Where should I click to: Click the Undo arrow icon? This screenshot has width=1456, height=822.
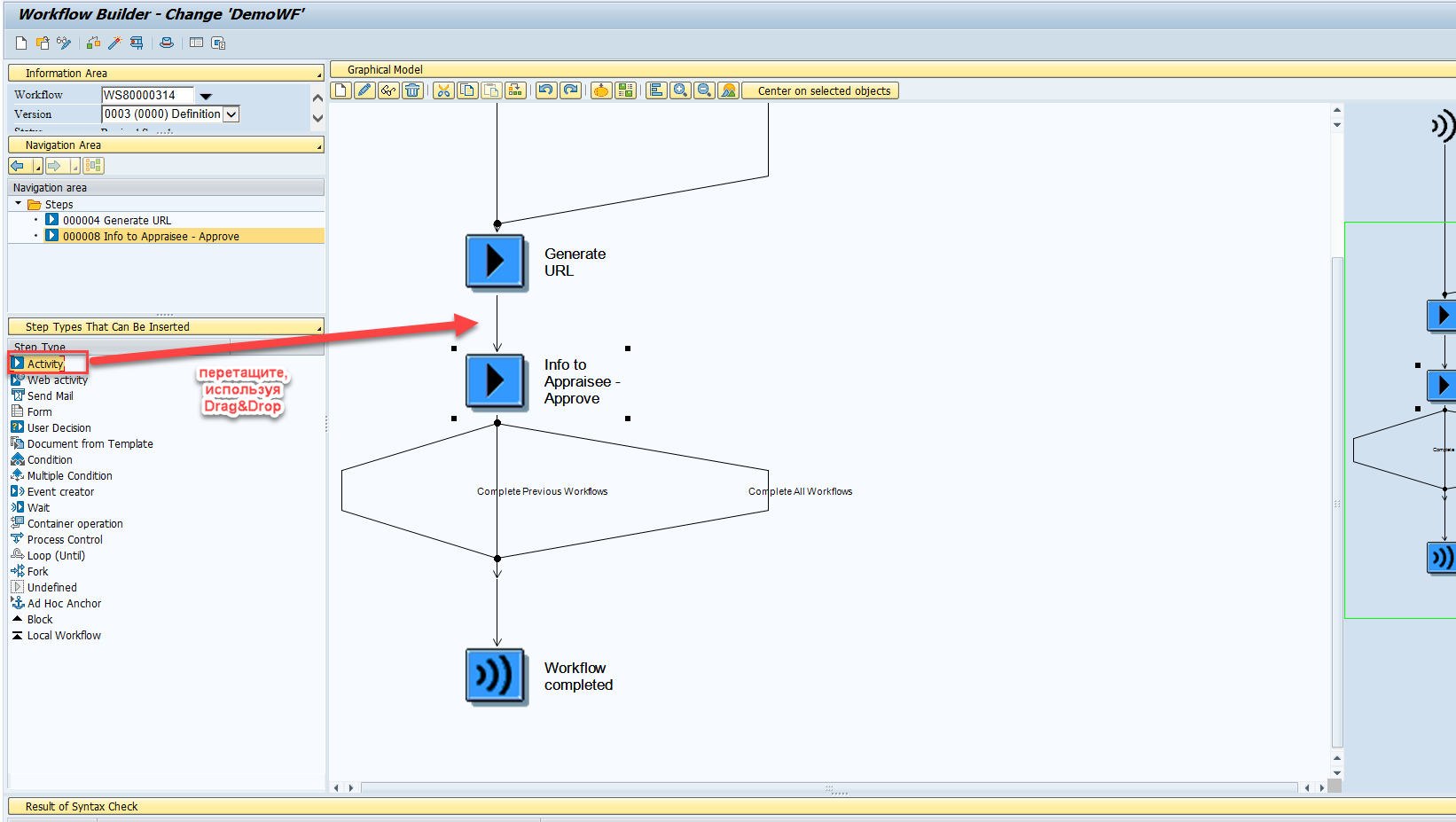(546, 90)
